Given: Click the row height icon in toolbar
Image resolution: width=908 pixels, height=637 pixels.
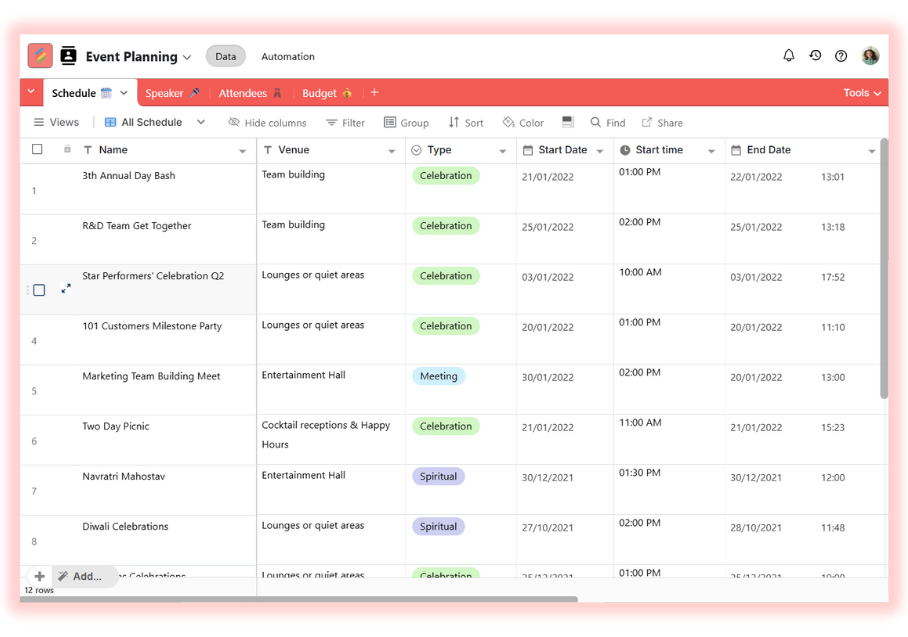Looking at the screenshot, I should pyautogui.click(x=568, y=122).
